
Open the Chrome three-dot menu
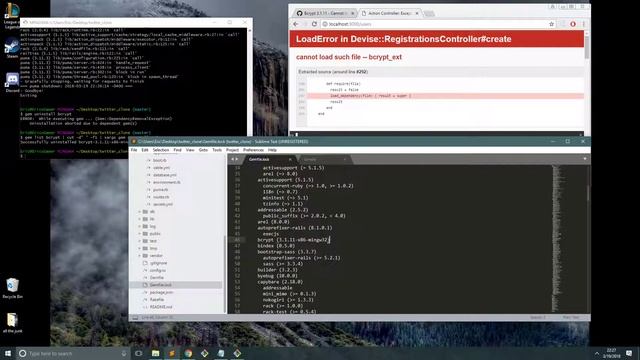(583, 24)
